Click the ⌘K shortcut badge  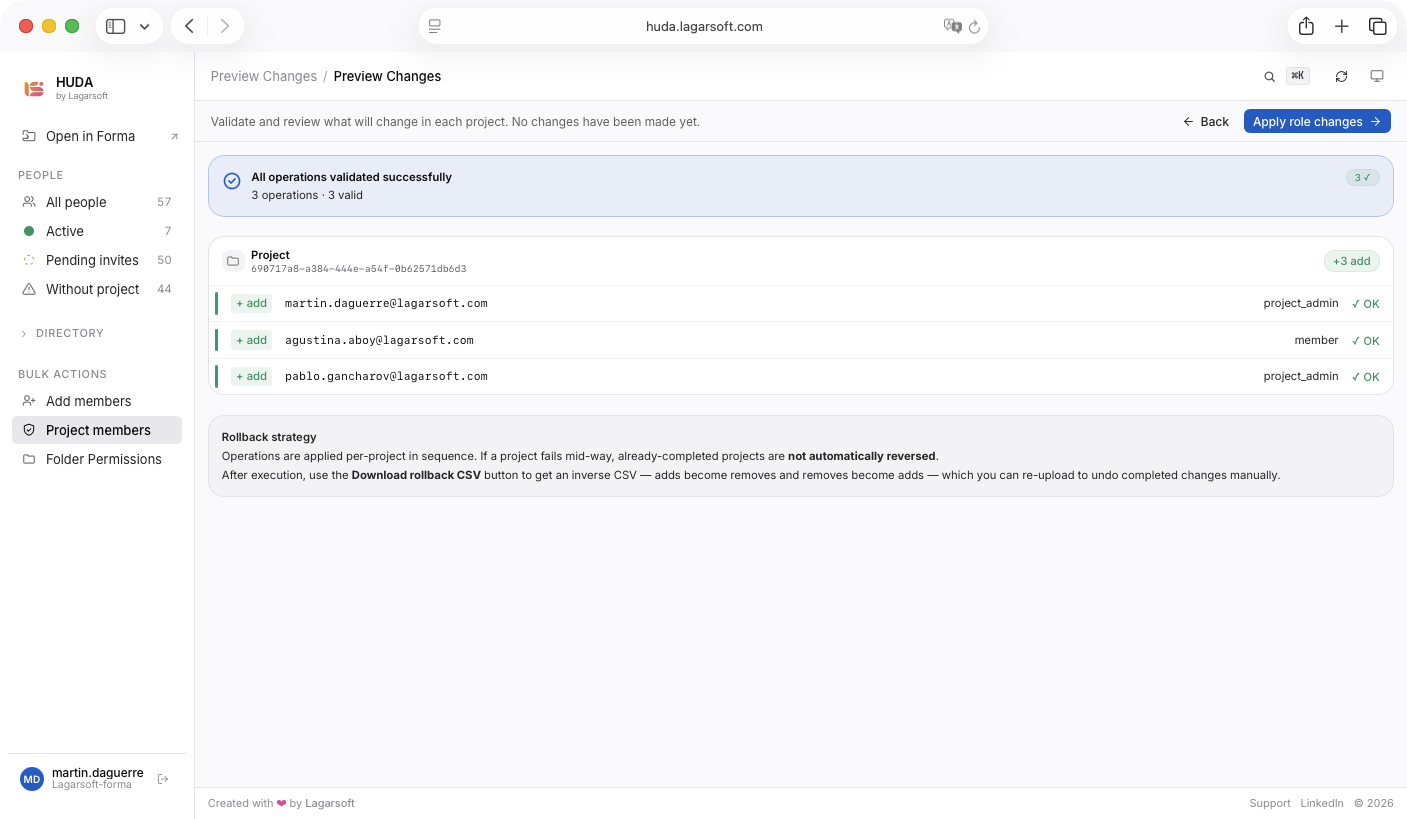(x=1297, y=76)
